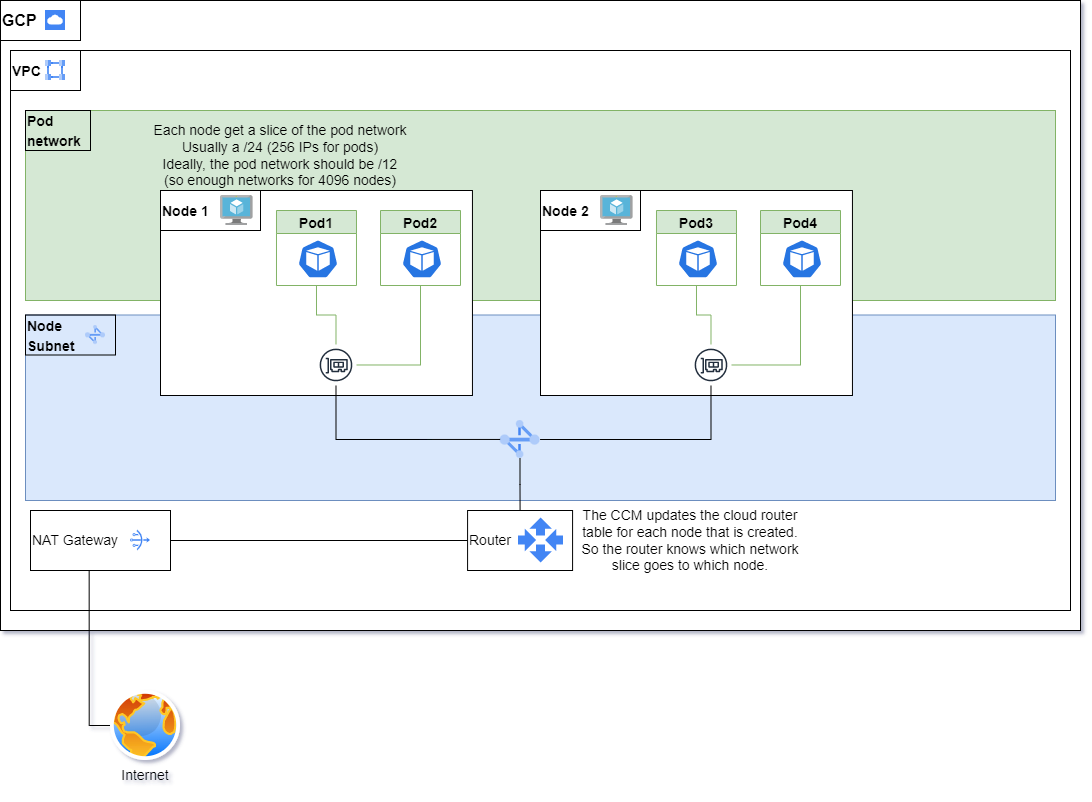
Task: Click the subnet switch junction icon
Action: 520,440
